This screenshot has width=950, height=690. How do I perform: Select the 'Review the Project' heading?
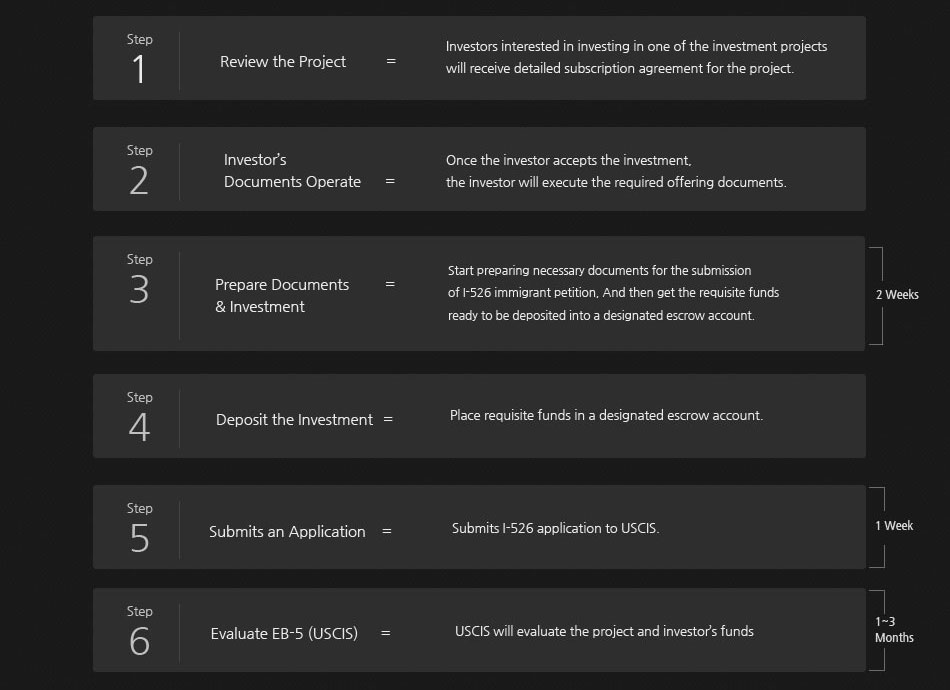[x=283, y=62]
